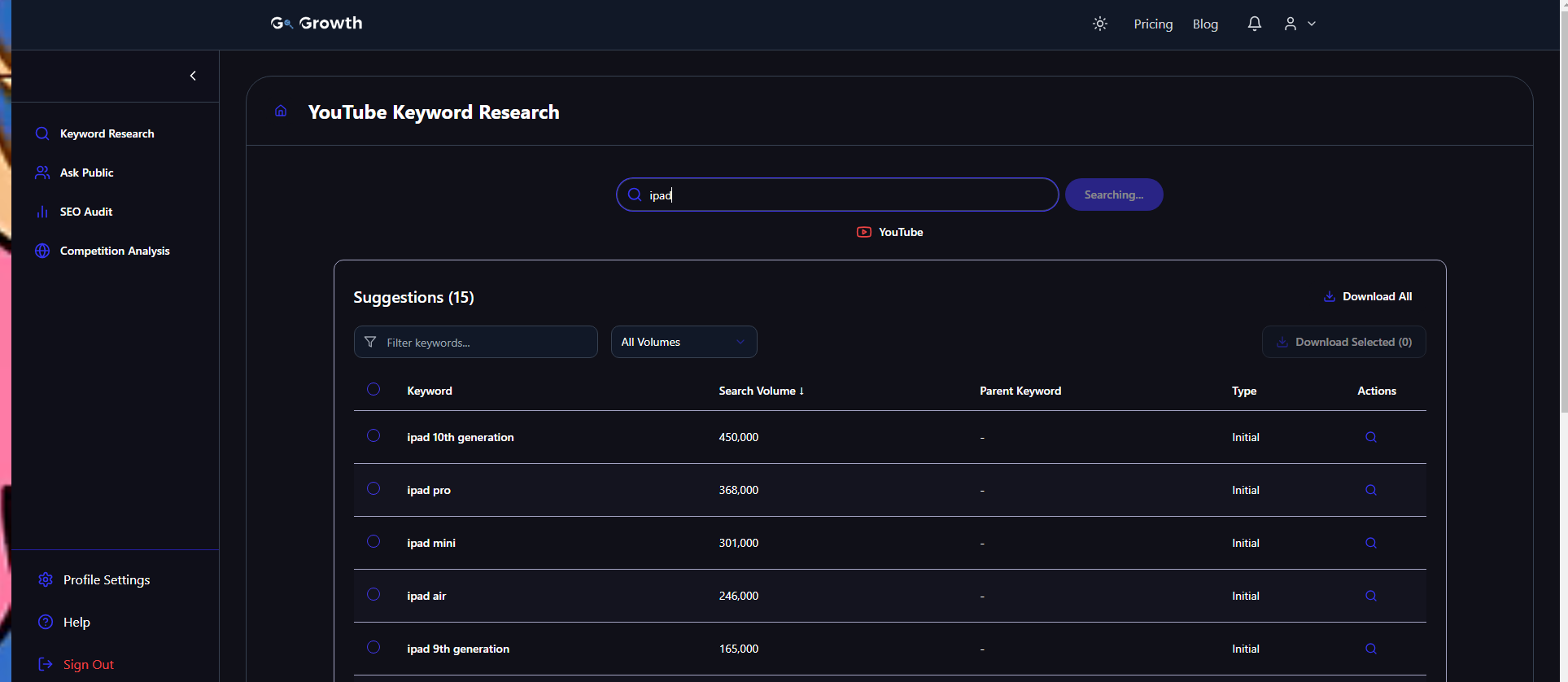This screenshot has width=1568, height=682.
Task: Click keyword text ipad air
Action: point(426,596)
